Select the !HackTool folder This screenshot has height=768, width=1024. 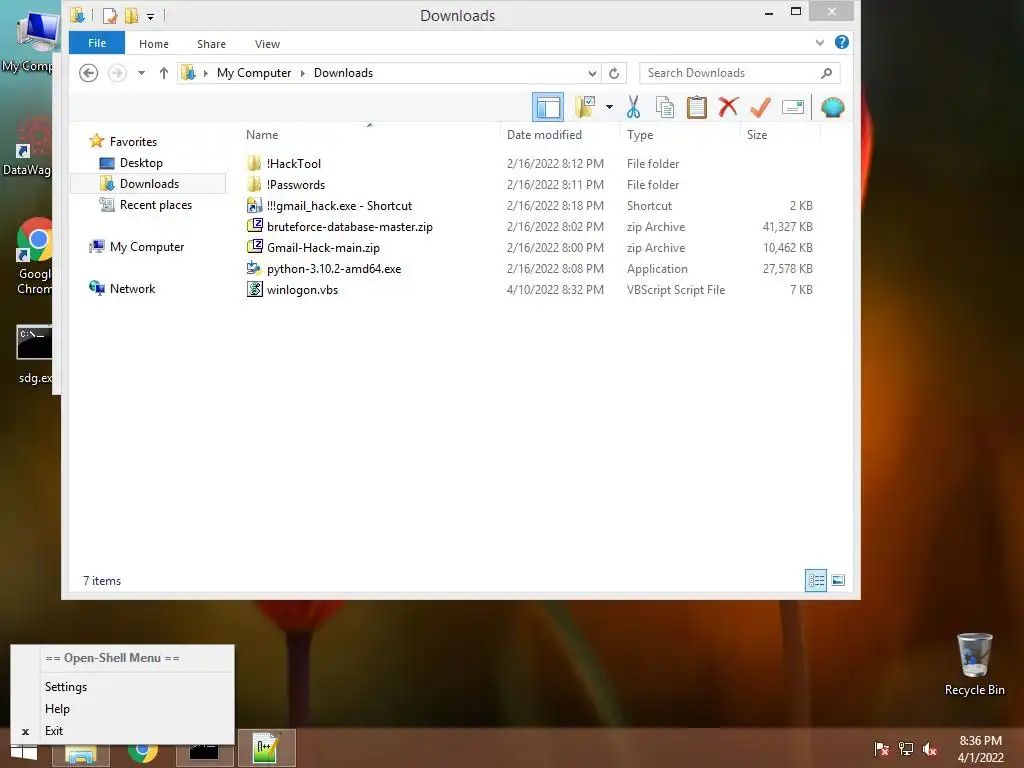(293, 164)
